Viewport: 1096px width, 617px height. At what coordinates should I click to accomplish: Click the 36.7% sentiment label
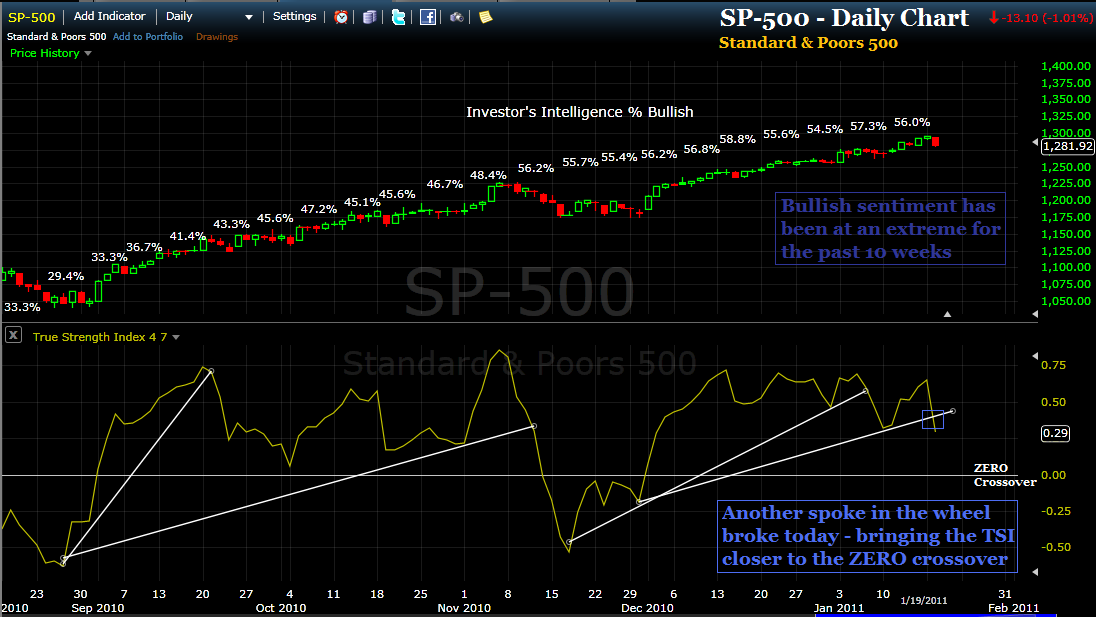pos(144,247)
